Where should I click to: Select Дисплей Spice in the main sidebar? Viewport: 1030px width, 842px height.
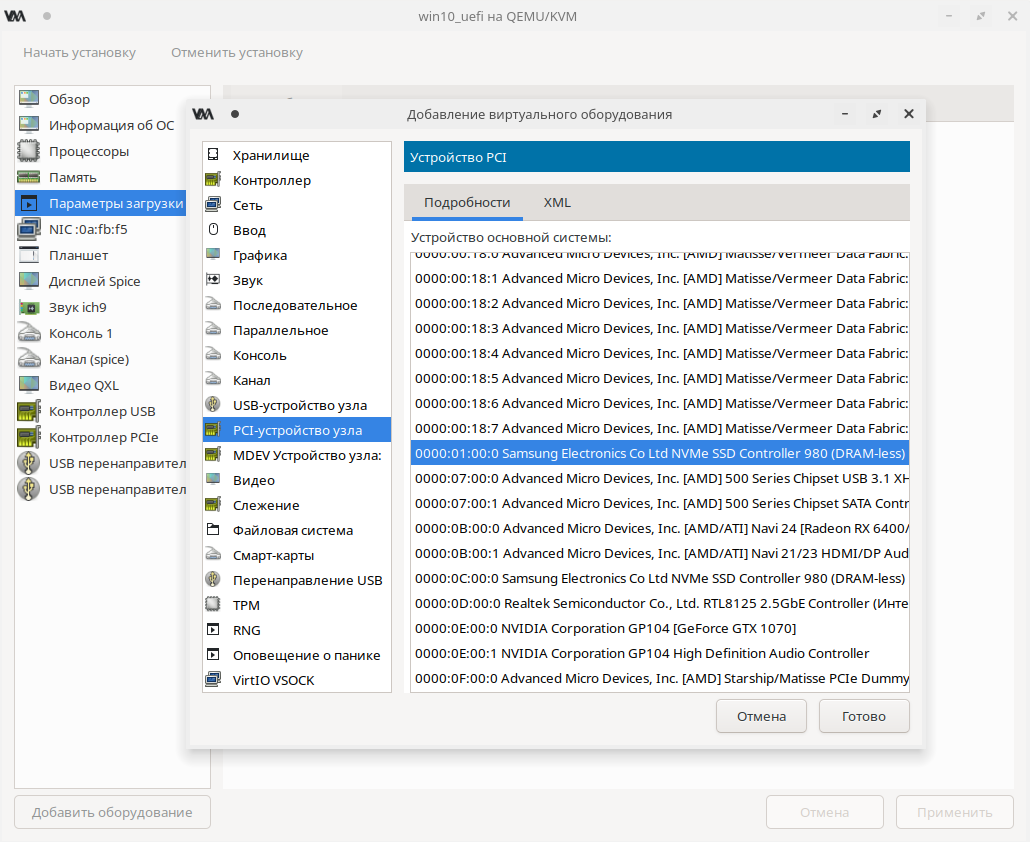click(100, 281)
